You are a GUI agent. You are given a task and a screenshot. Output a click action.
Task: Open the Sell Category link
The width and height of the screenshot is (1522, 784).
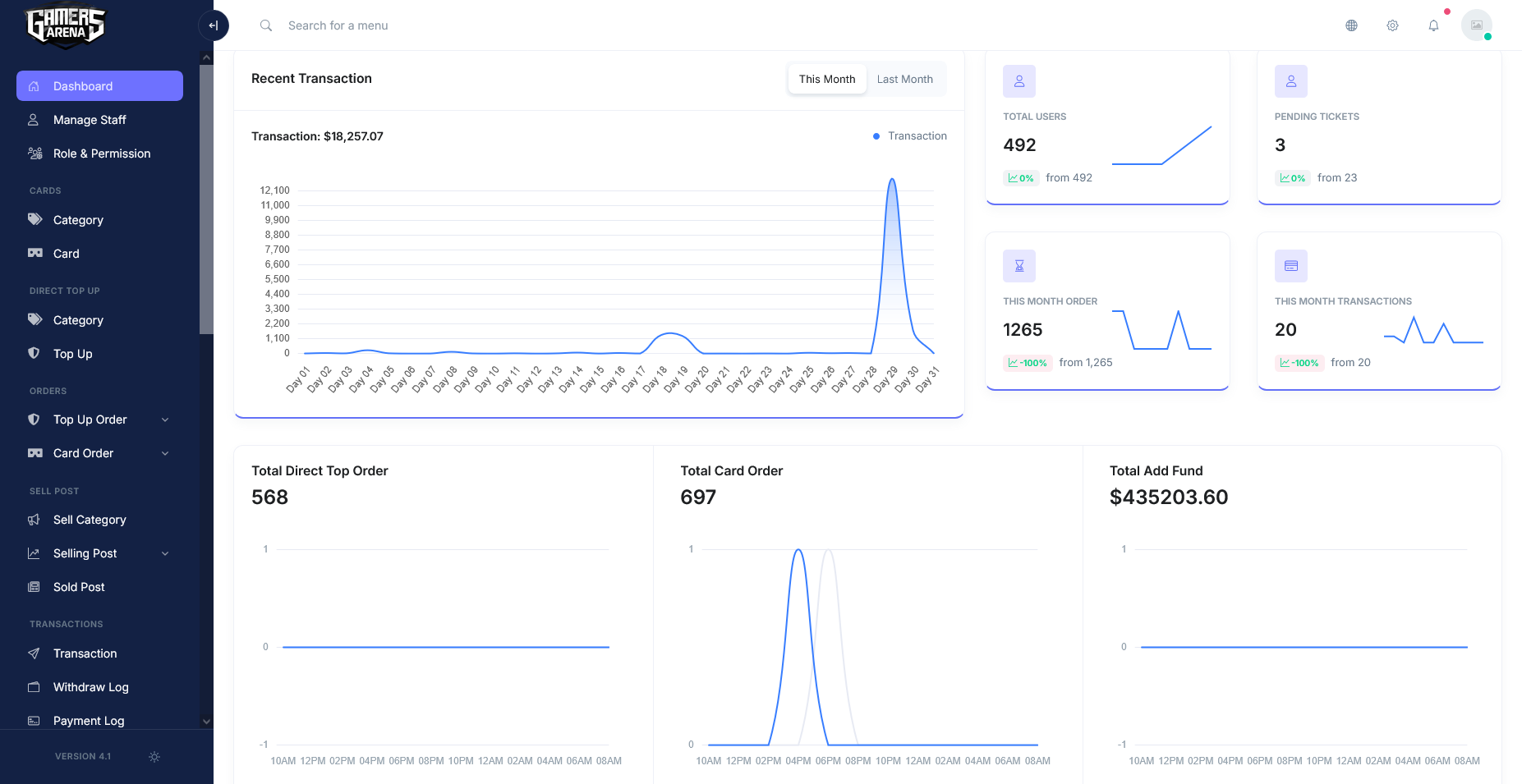(x=99, y=520)
